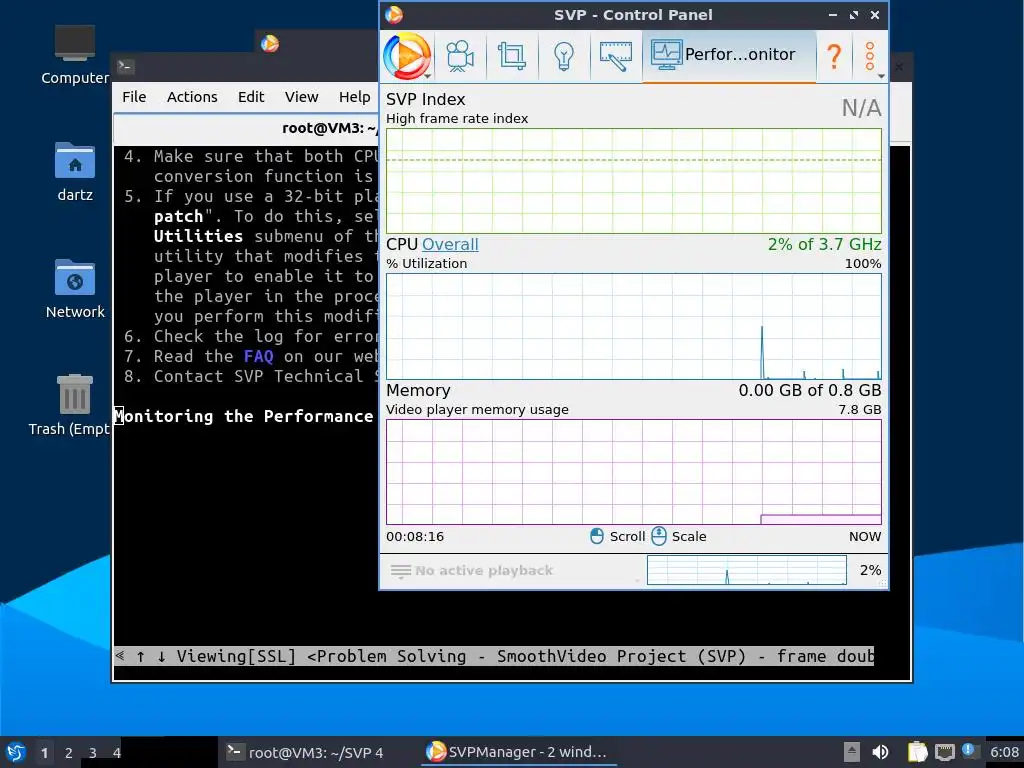The width and height of the screenshot is (1024, 768).
Task: Switch to the Performance monitor tab
Action: point(729,55)
